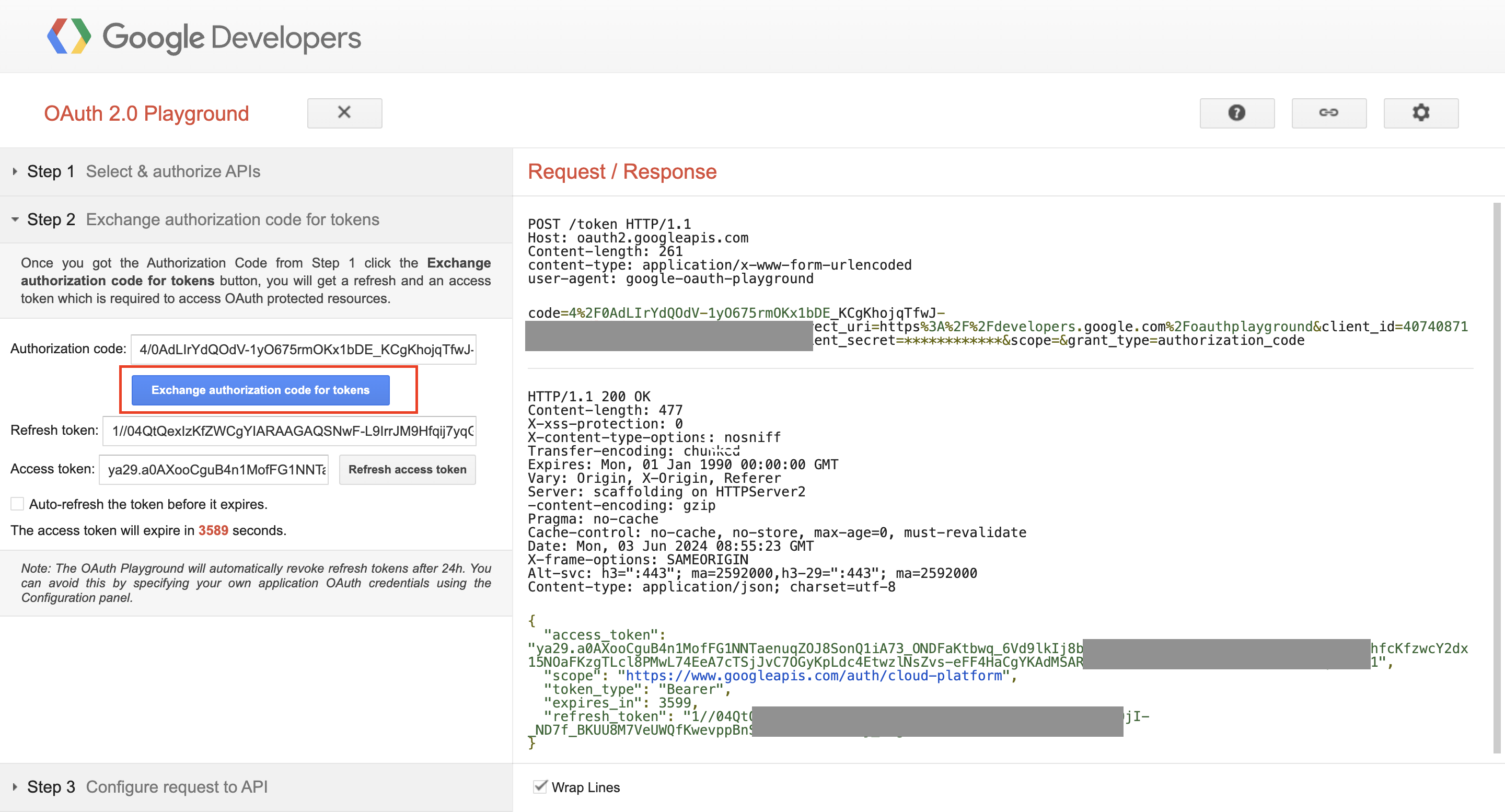Screen dimensions: 1505x812
Task: Open the settings gear configuration
Action: click(1420, 113)
